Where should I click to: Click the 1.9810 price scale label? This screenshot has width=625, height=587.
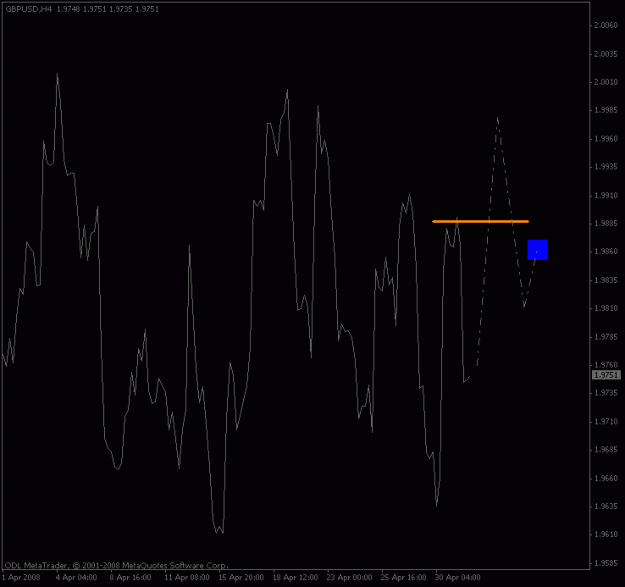pos(606,308)
